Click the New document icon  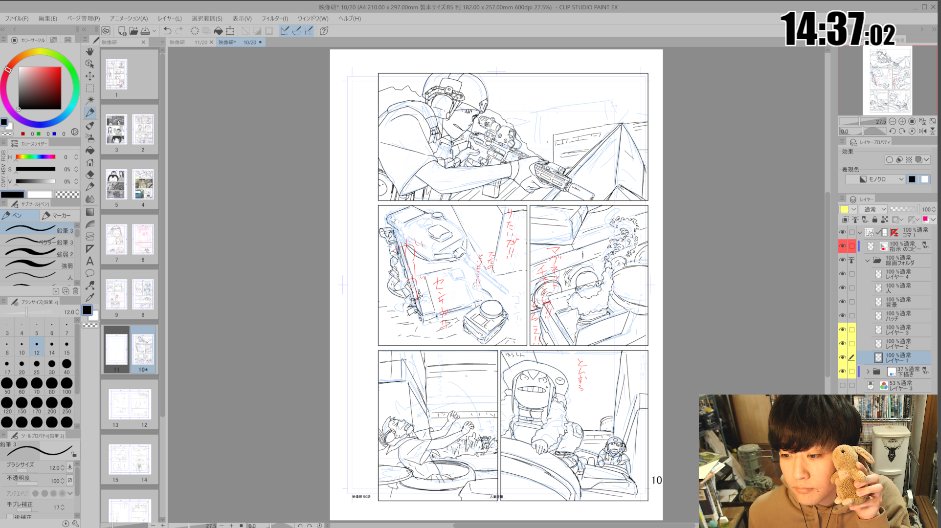coord(122,31)
